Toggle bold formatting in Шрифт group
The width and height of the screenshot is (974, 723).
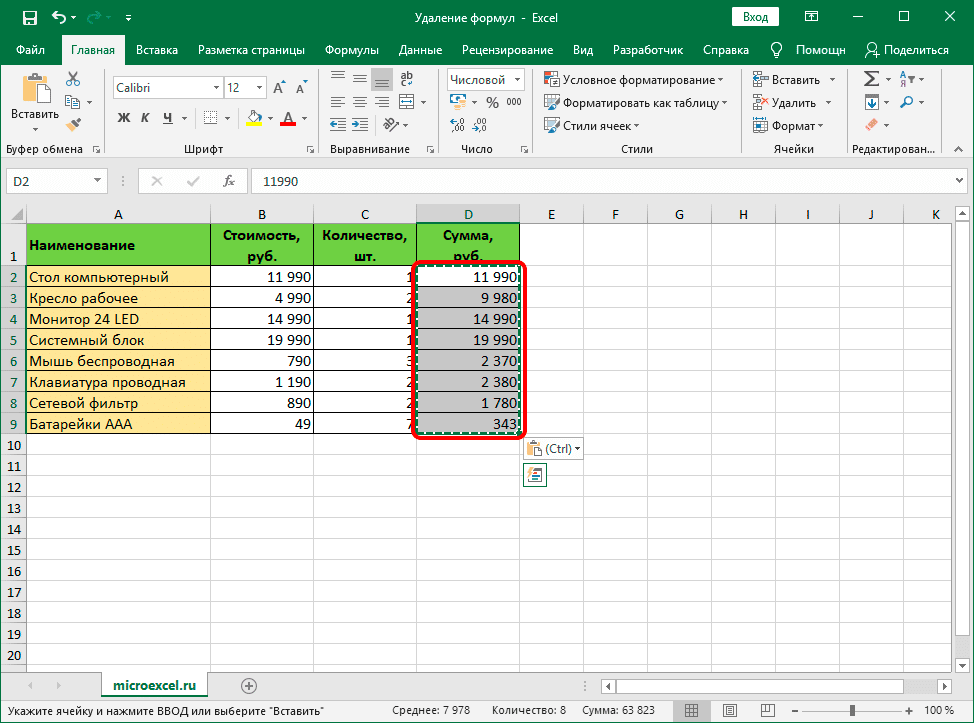(x=122, y=118)
